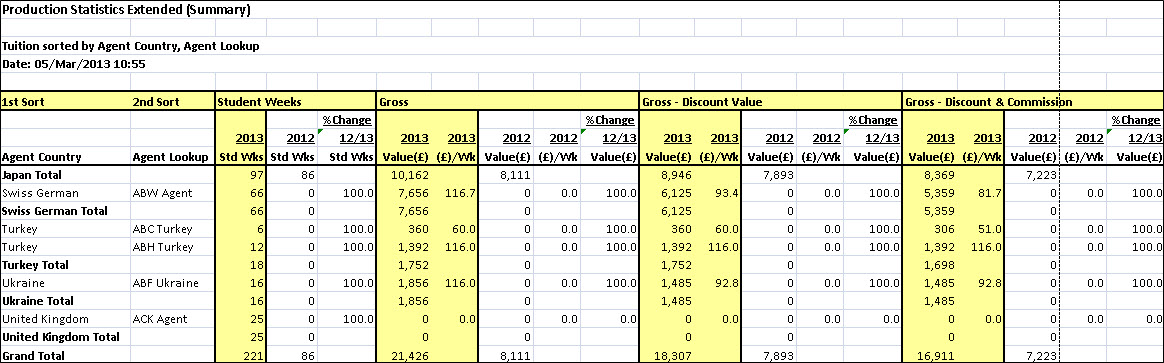Click the '2nd Sort' header cell
This screenshot has height=363, width=1164.
173,101
